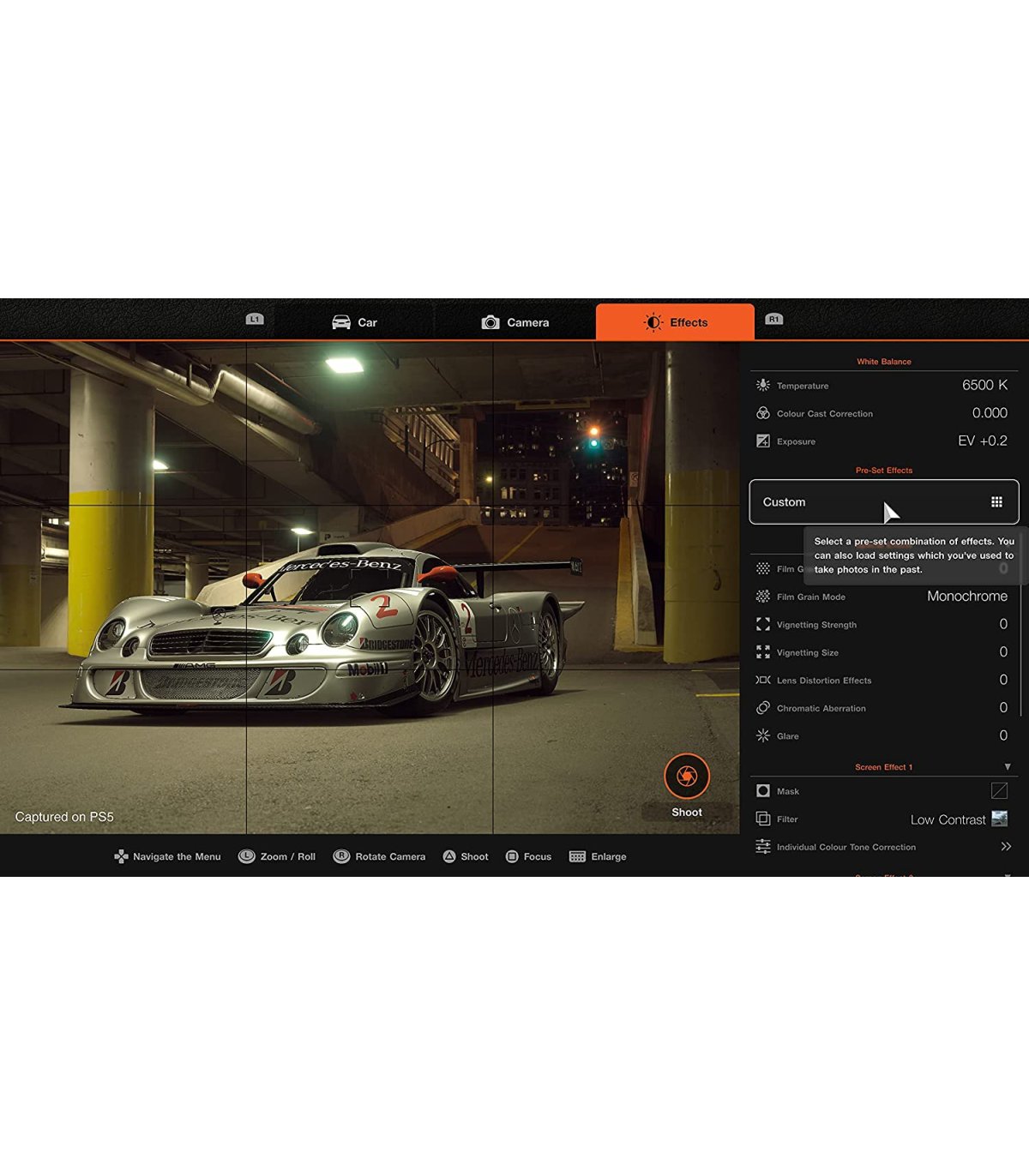Click the White Balance section header
Screen dimensions: 1029x1176
[884, 362]
